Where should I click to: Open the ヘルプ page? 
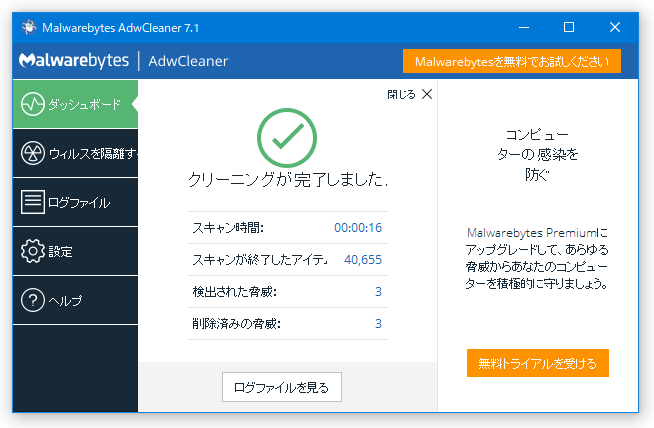coord(75,300)
